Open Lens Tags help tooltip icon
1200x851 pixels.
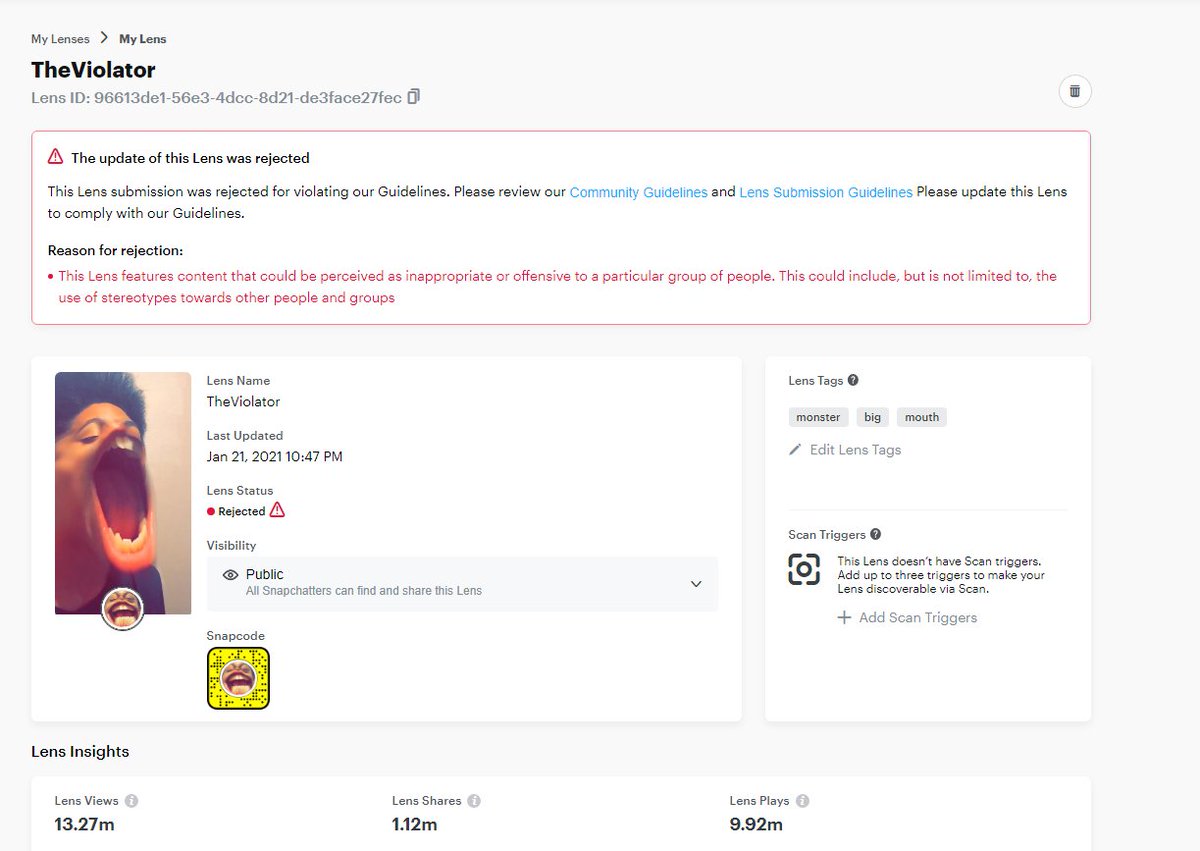(853, 380)
